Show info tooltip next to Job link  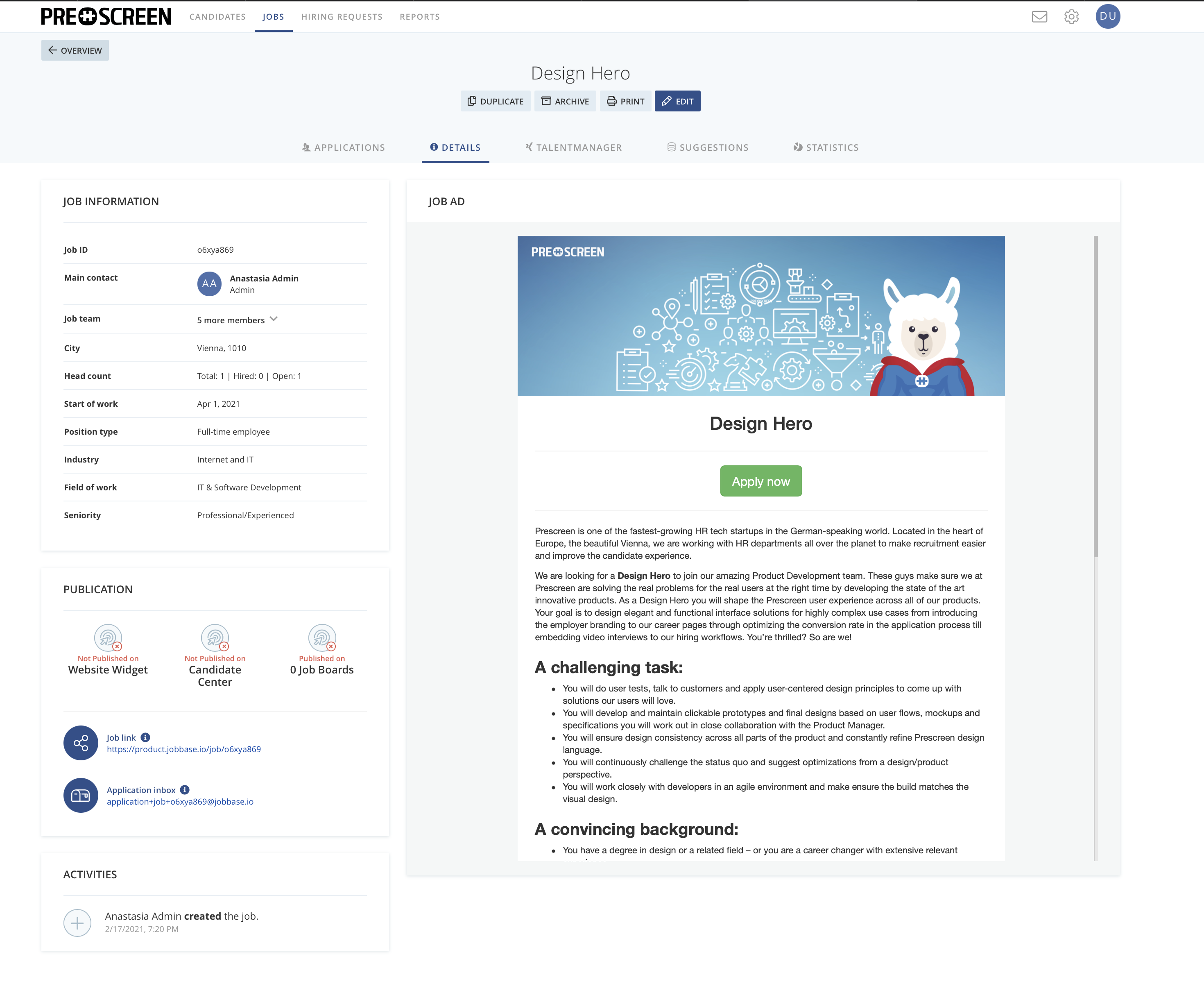pos(146,737)
